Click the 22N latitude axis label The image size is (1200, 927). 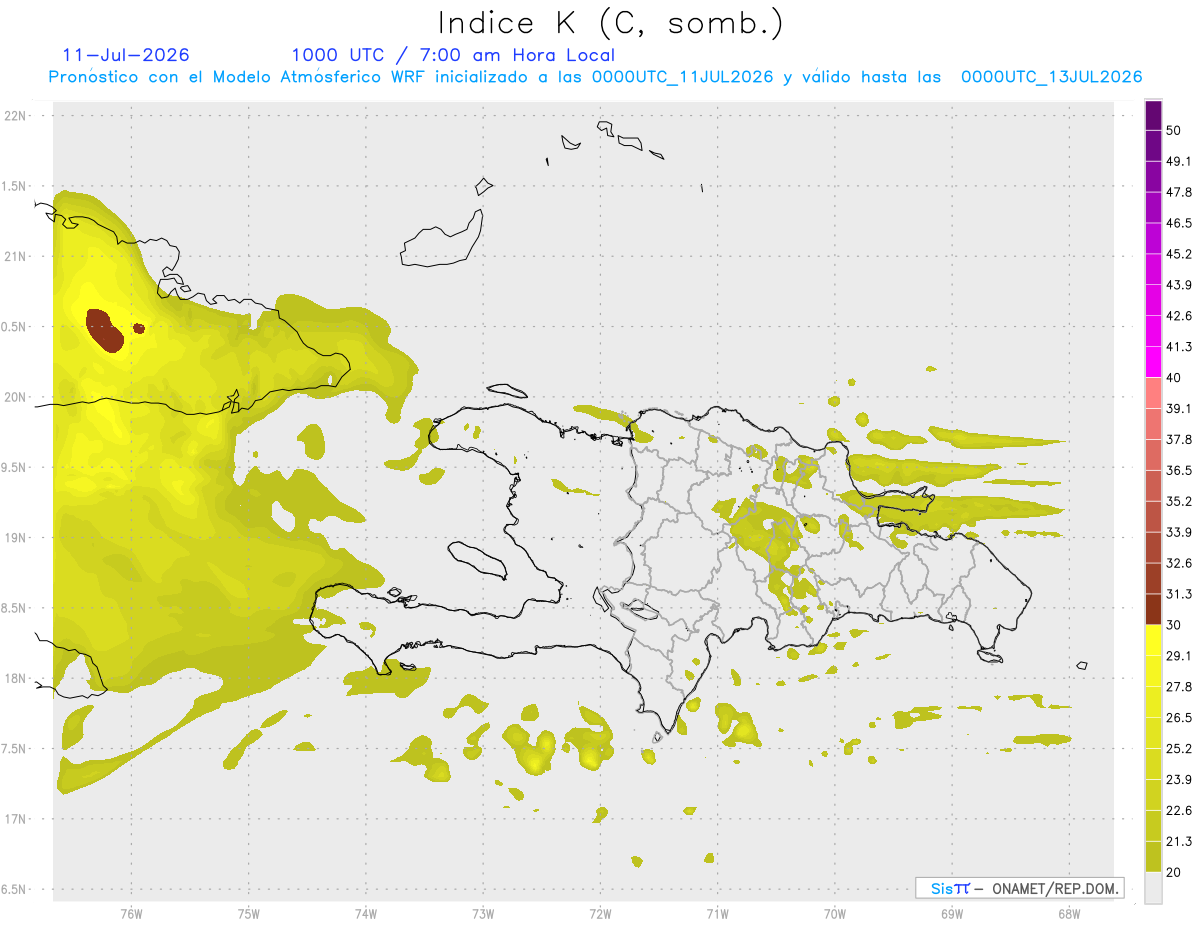(x=16, y=116)
